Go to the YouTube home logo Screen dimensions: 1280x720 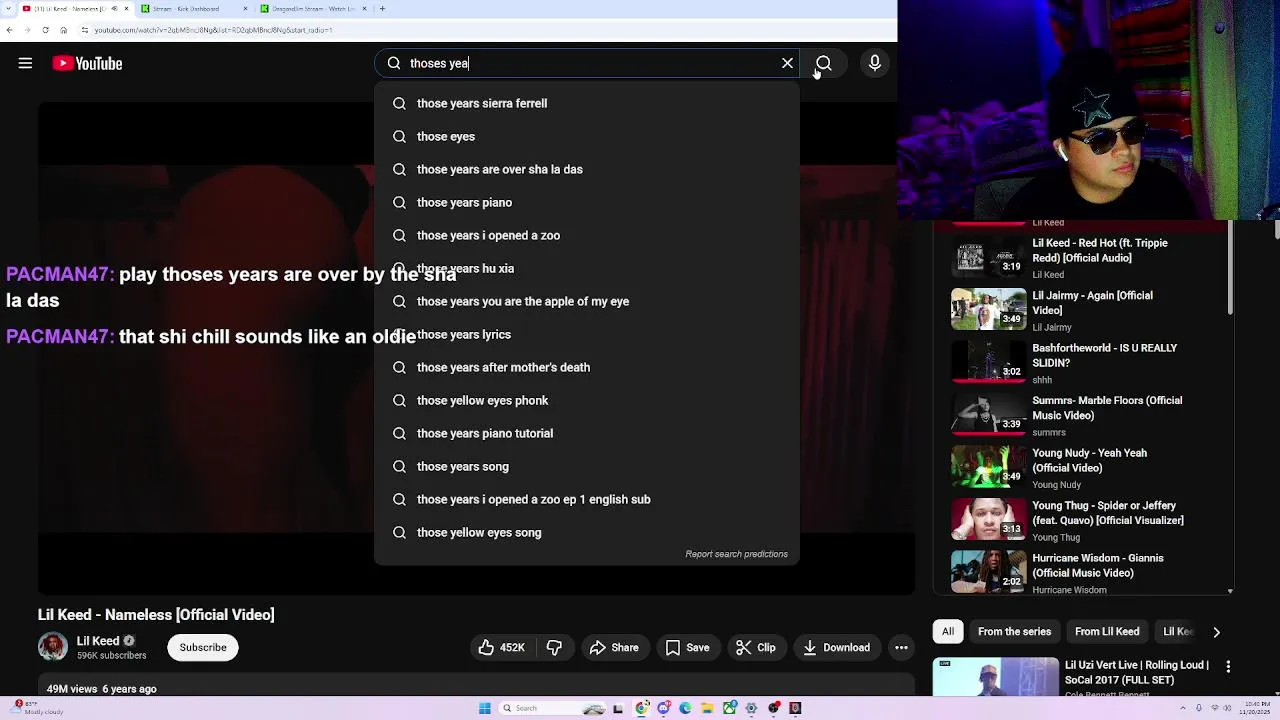click(x=88, y=63)
